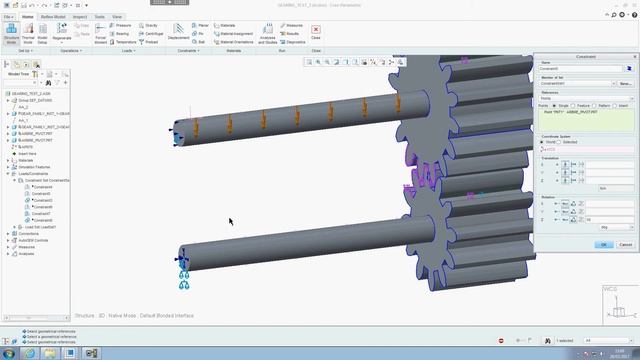This screenshot has width=640, height=360.
Task: Add a Preload
Action: click(149, 42)
